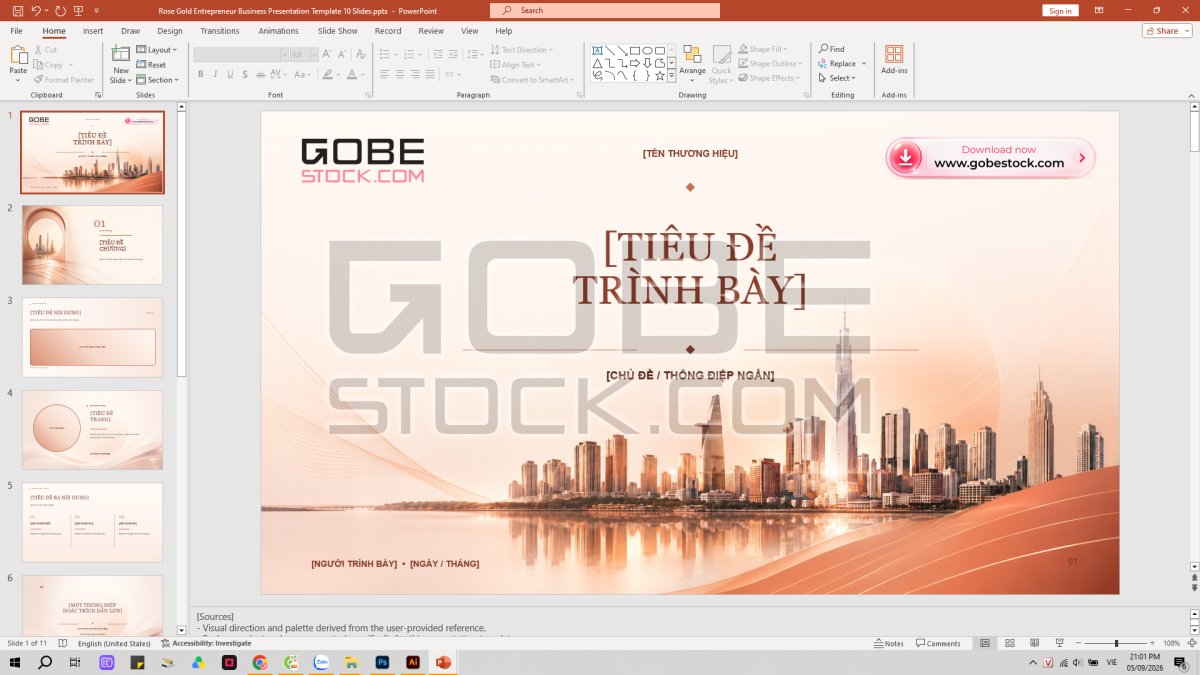Toggle Bold formatting
1200x675 pixels.
[x=200, y=74]
